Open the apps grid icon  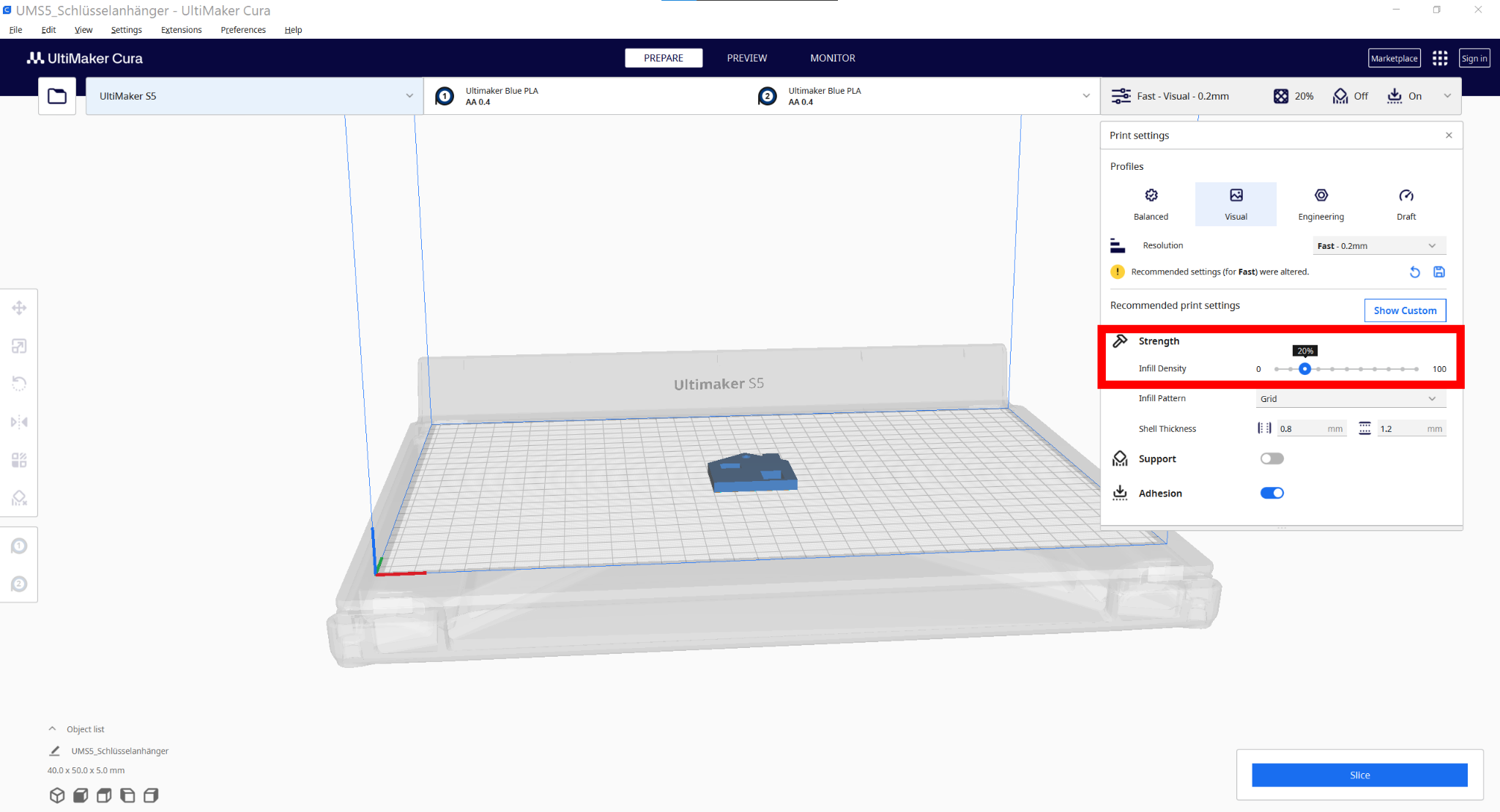[x=1440, y=58]
